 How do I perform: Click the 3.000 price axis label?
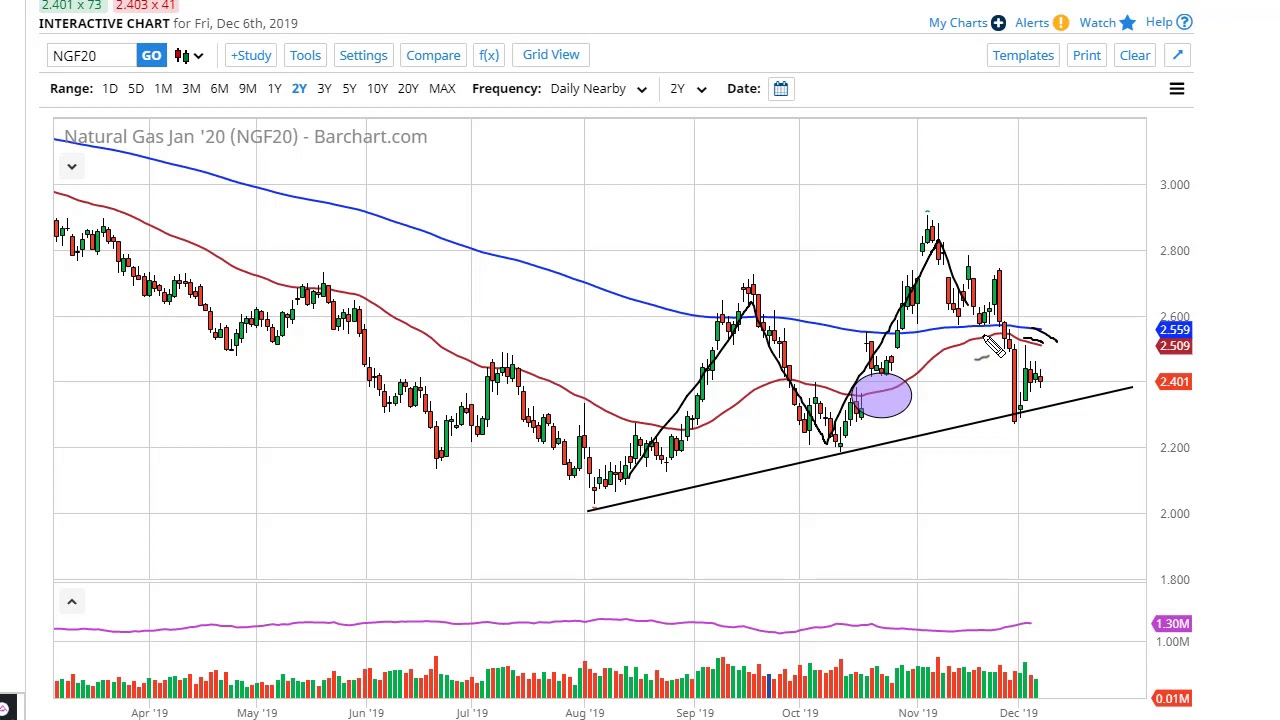1174,185
